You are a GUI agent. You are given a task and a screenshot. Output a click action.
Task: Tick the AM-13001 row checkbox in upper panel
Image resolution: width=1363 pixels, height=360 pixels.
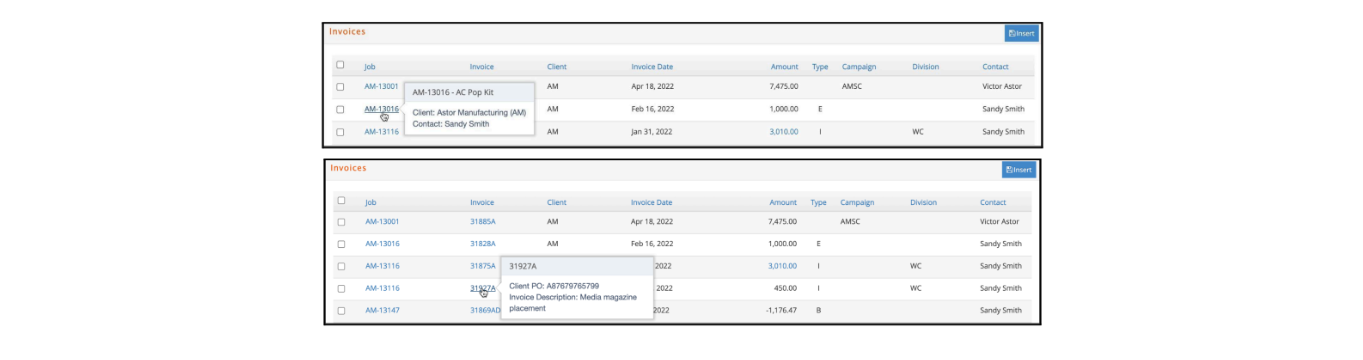(x=340, y=87)
